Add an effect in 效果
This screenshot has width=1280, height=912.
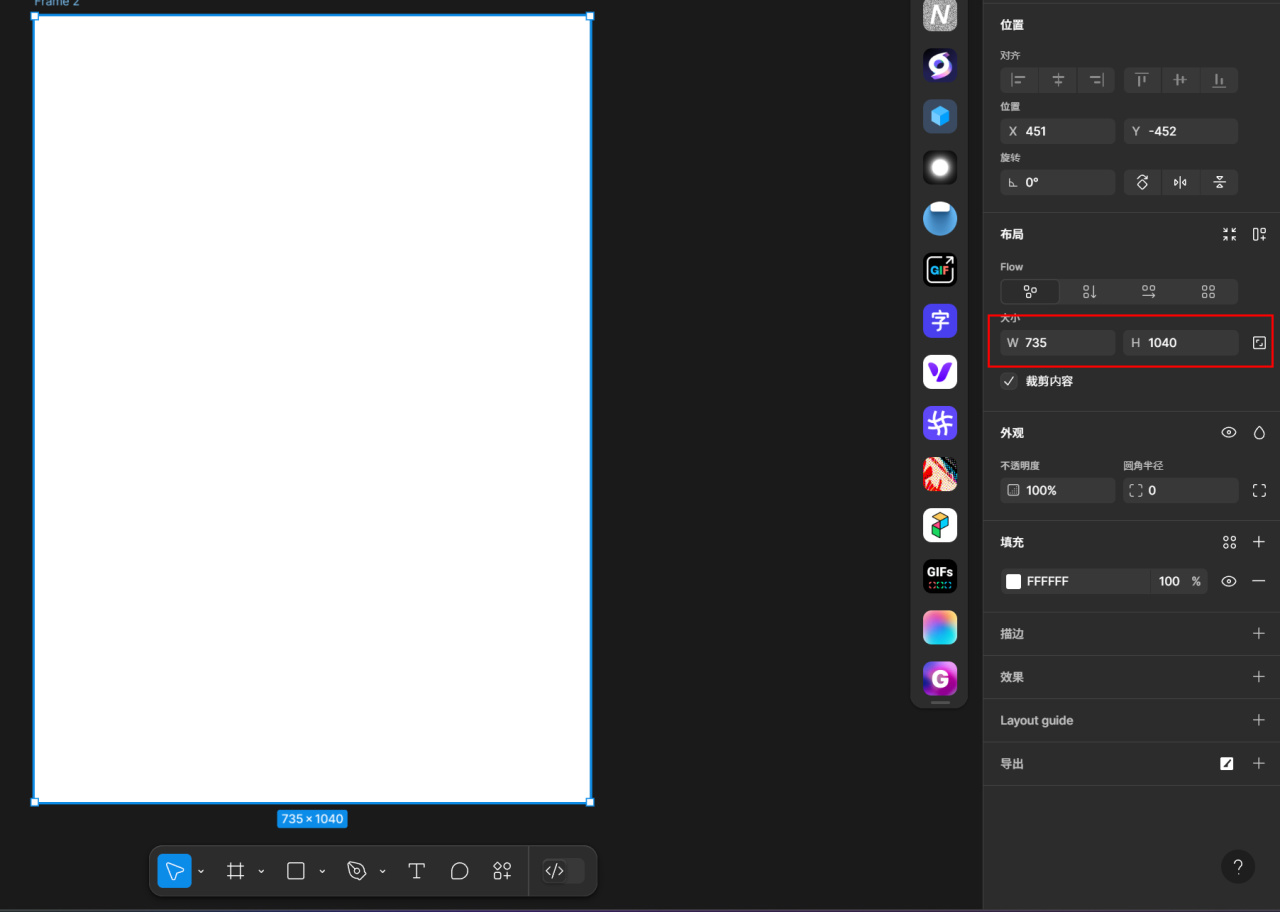[x=1259, y=677]
